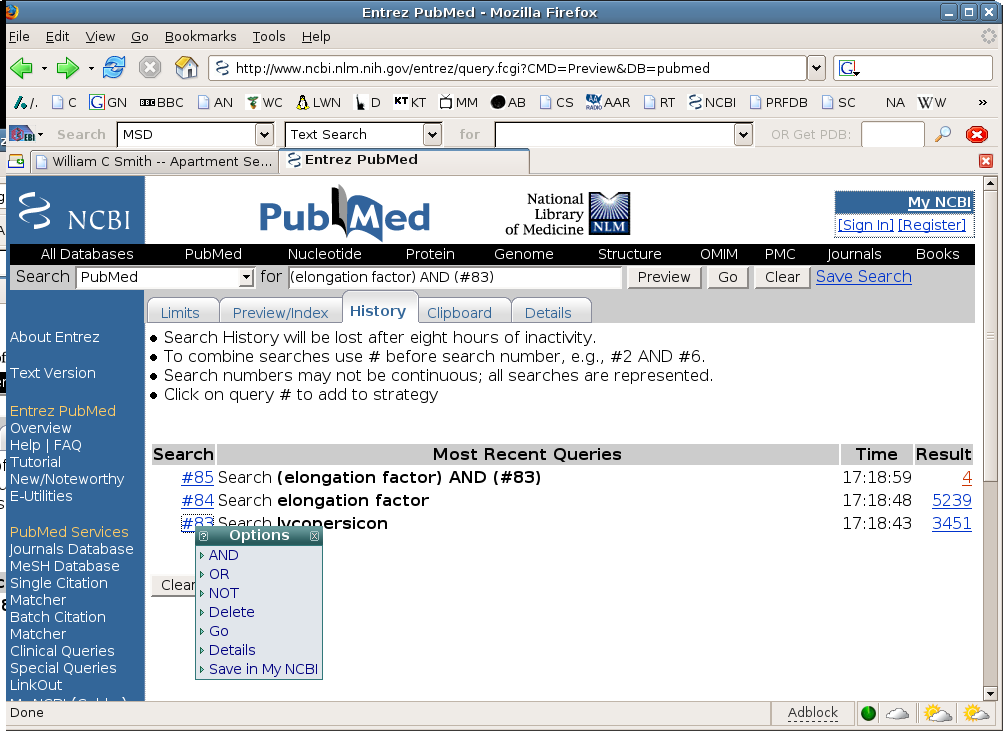The image size is (1003, 731).
Task: Choose Delete in the Options popup
Action: (232, 612)
